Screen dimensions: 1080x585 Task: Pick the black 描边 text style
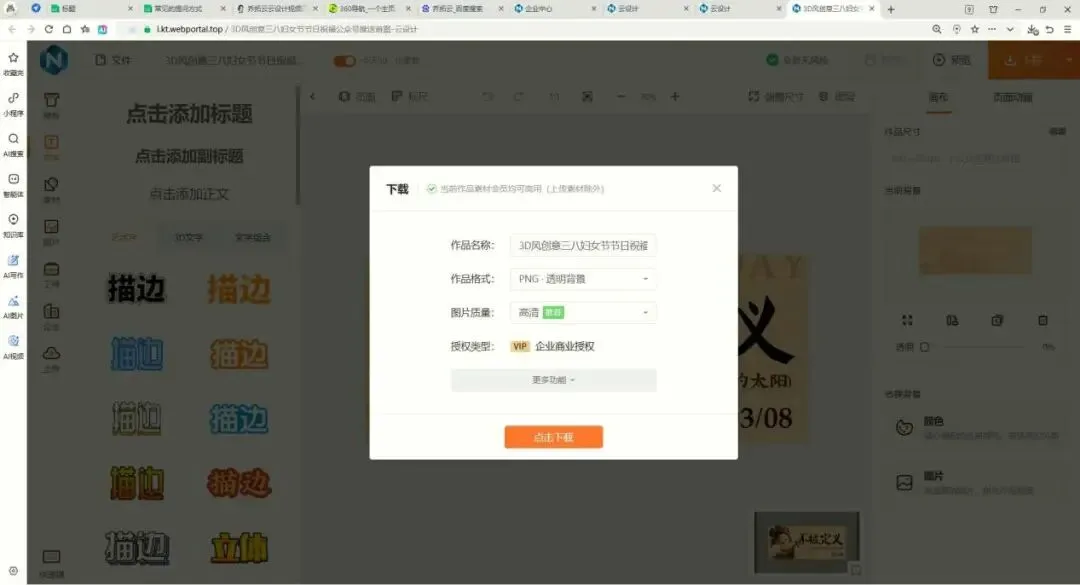point(136,289)
